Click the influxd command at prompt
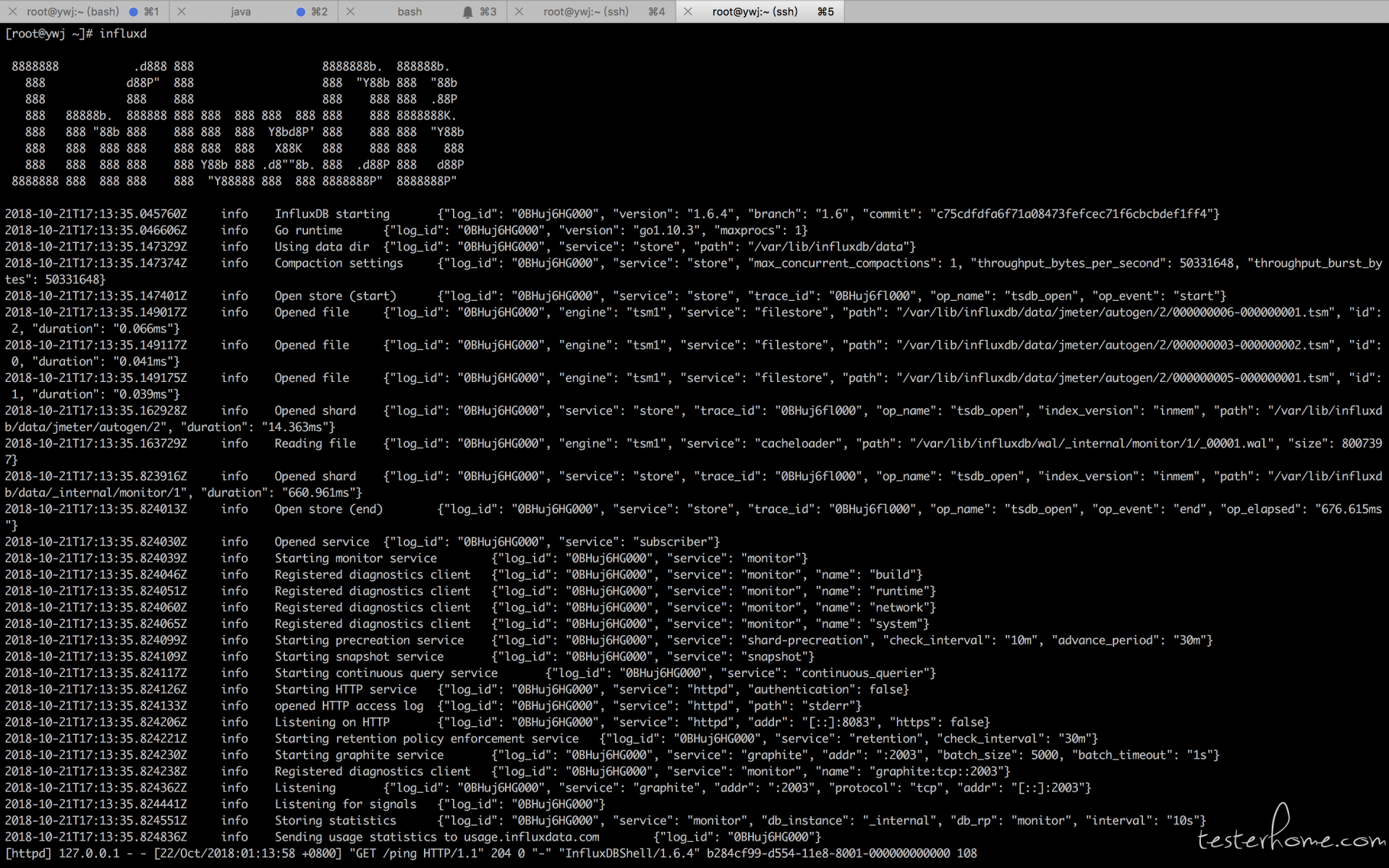The height and width of the screenshot is (868, 1389). (x=123, y=34)
